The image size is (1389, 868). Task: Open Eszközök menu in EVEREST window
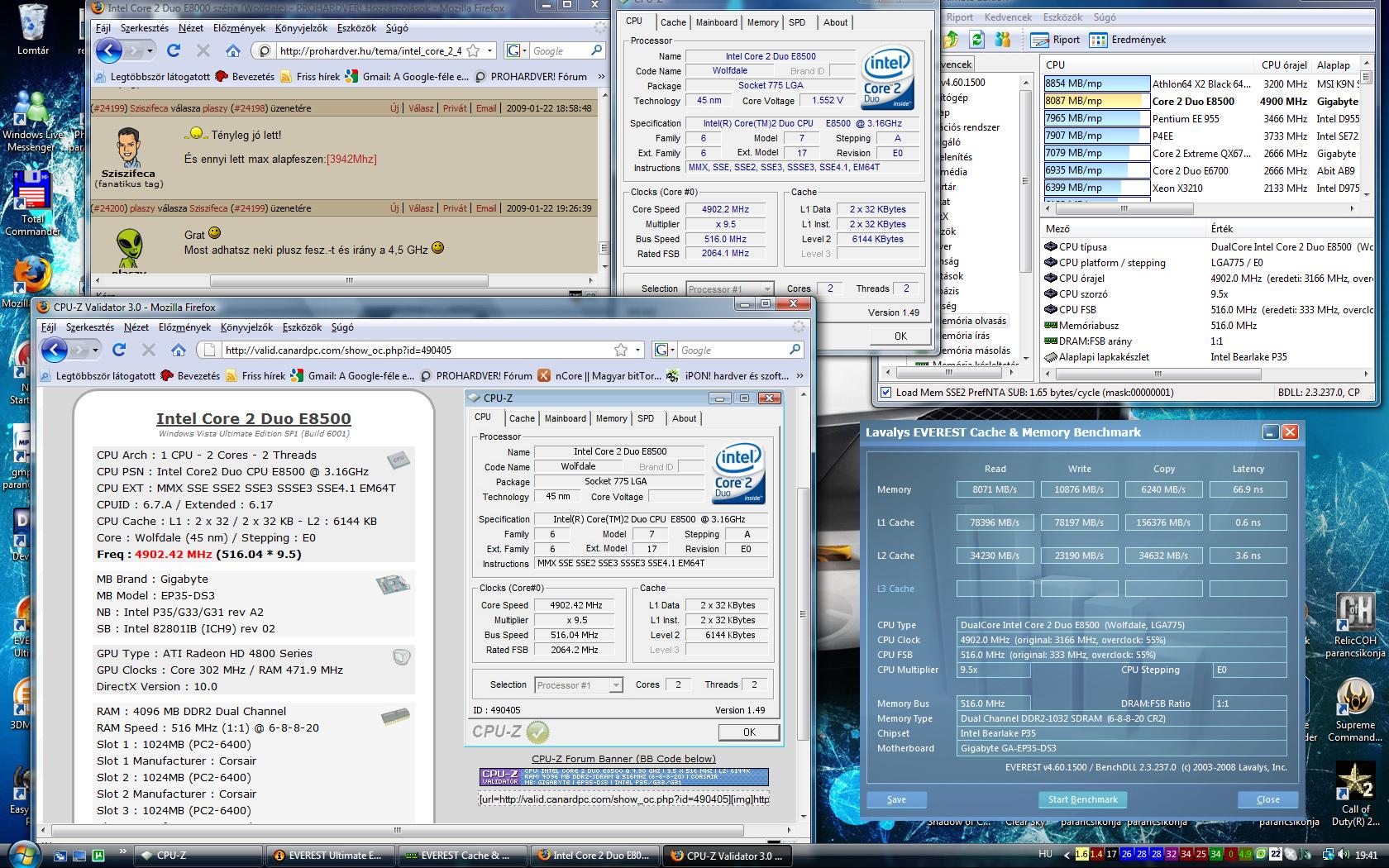[x=1063, y=17]
